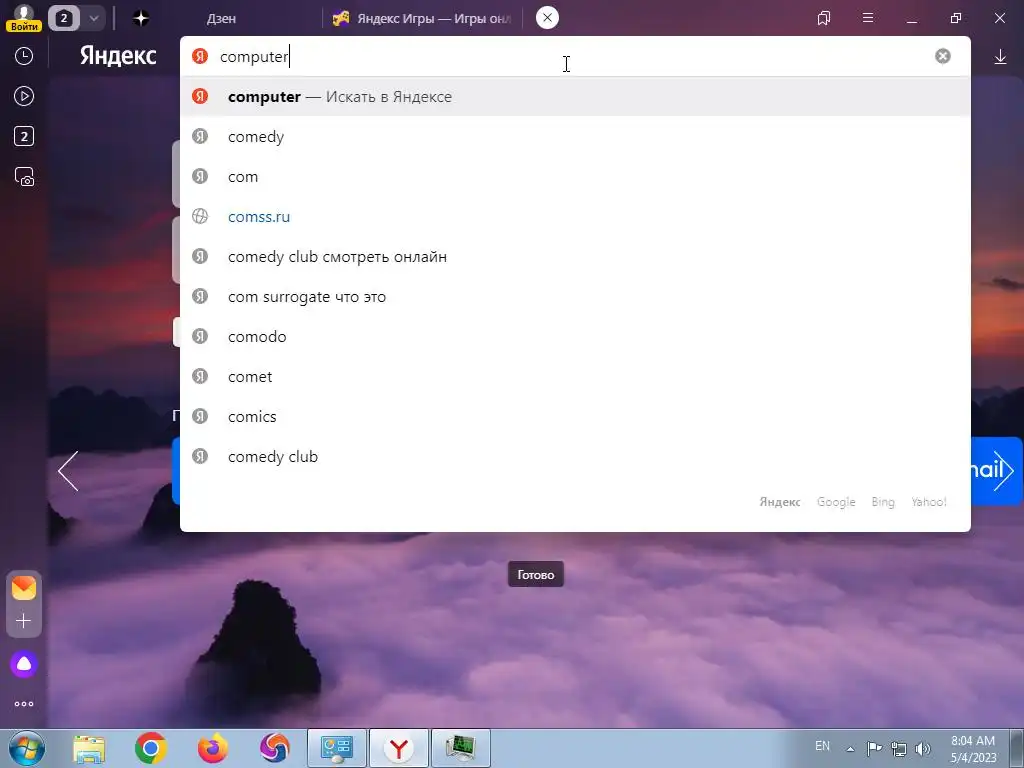This screenshot has height=768, width=1024.
Task: Open the monitor app taskbar icon
Action: pos(461,748)
